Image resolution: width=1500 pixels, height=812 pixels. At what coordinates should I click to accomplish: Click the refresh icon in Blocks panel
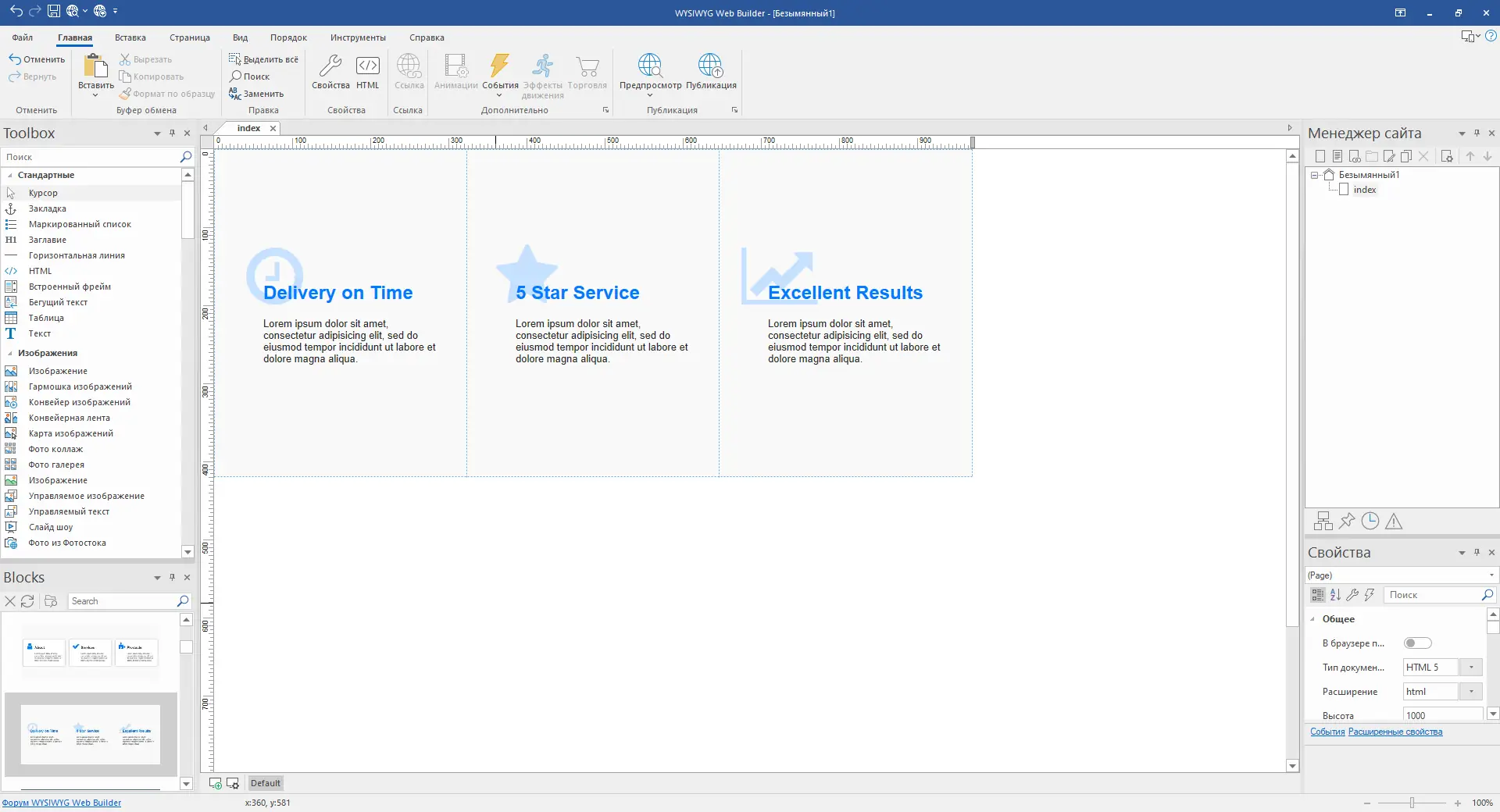(27, 601)
